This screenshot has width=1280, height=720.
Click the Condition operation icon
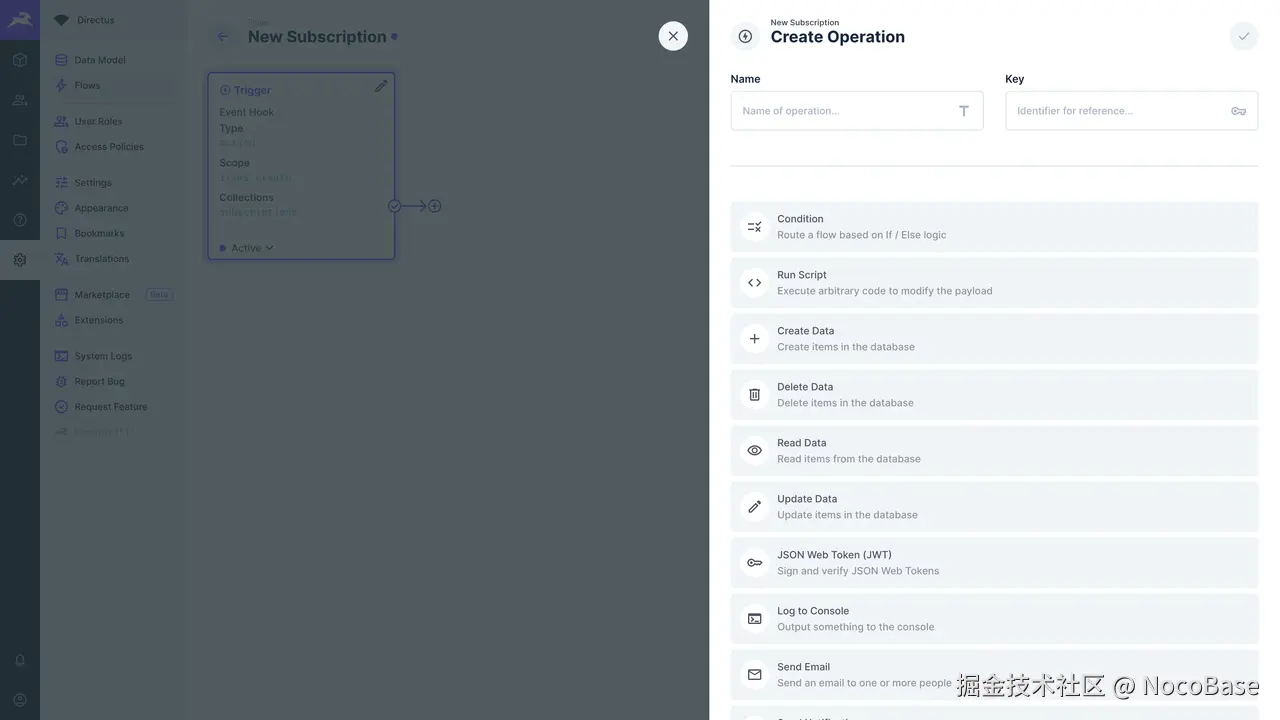(754, 227)
